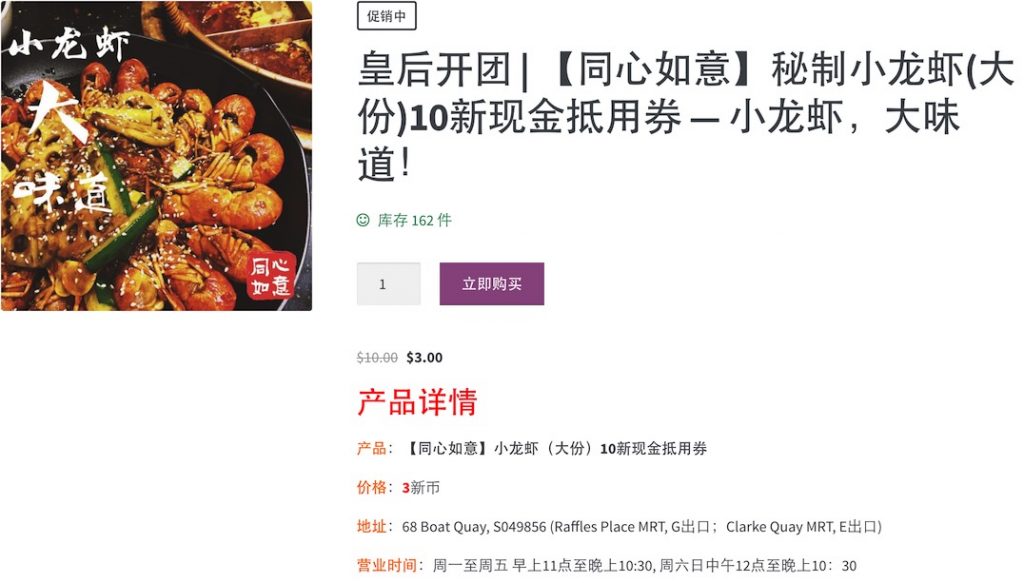Viewport: 1024px width, 583px height.
Task: Buy now with the 立即购买 button
Action: [492, 284]
